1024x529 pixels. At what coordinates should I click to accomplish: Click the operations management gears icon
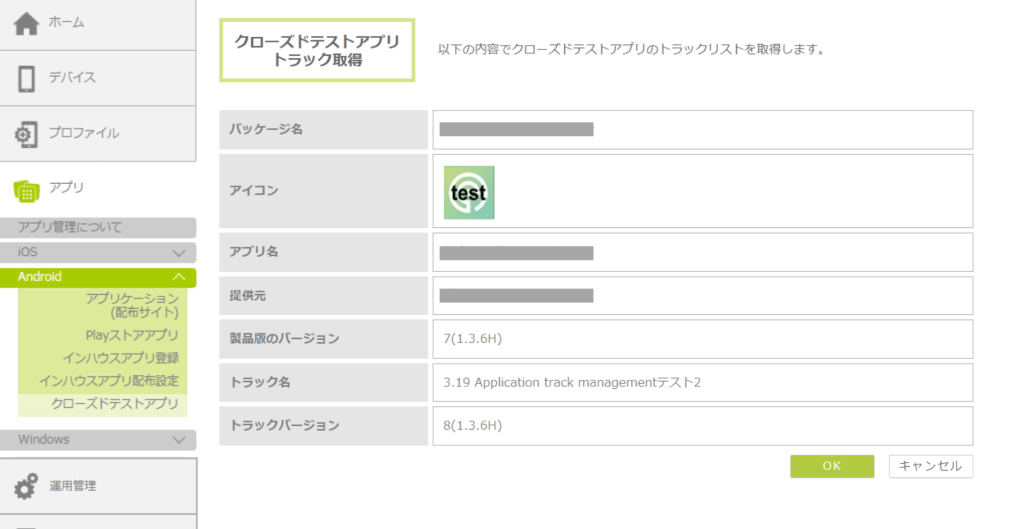tap(26, 487)
